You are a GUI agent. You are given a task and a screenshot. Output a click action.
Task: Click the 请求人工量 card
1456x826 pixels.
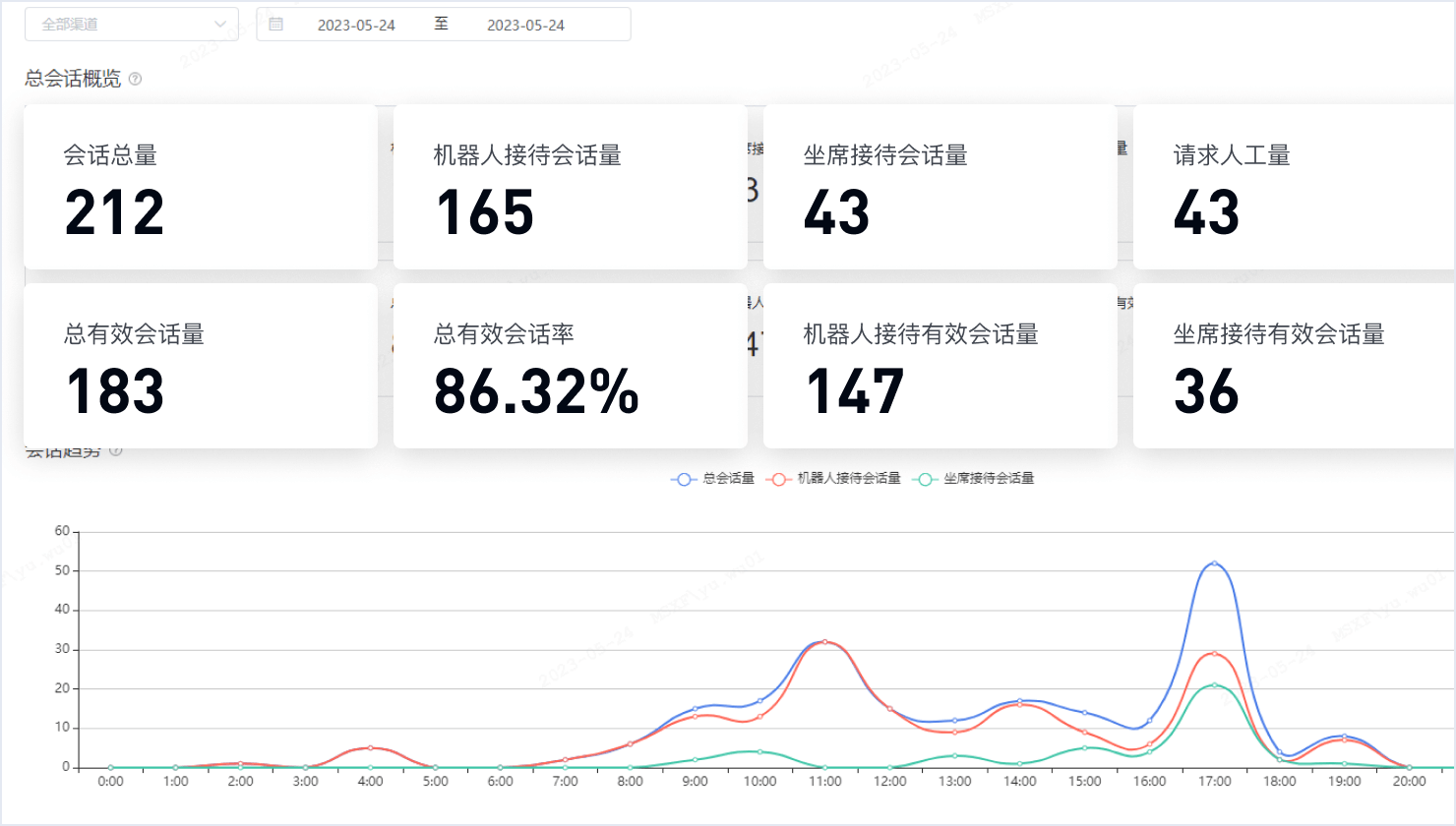(1294, 187)
